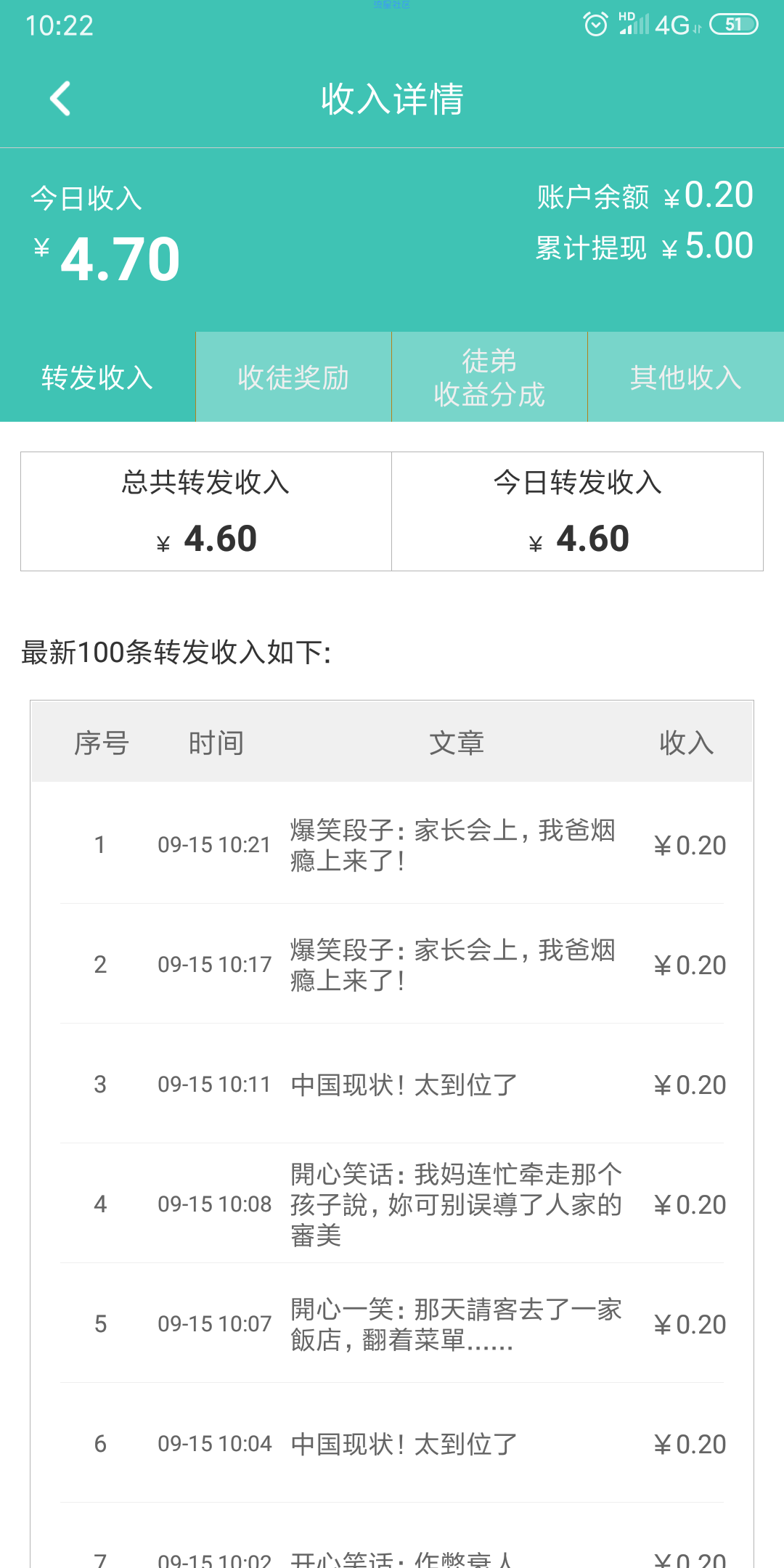Open row 2 article 爆笑段子 at 10:17
Screen dimensions: 784x1568
pyautogui.click(x=392, y=965)
